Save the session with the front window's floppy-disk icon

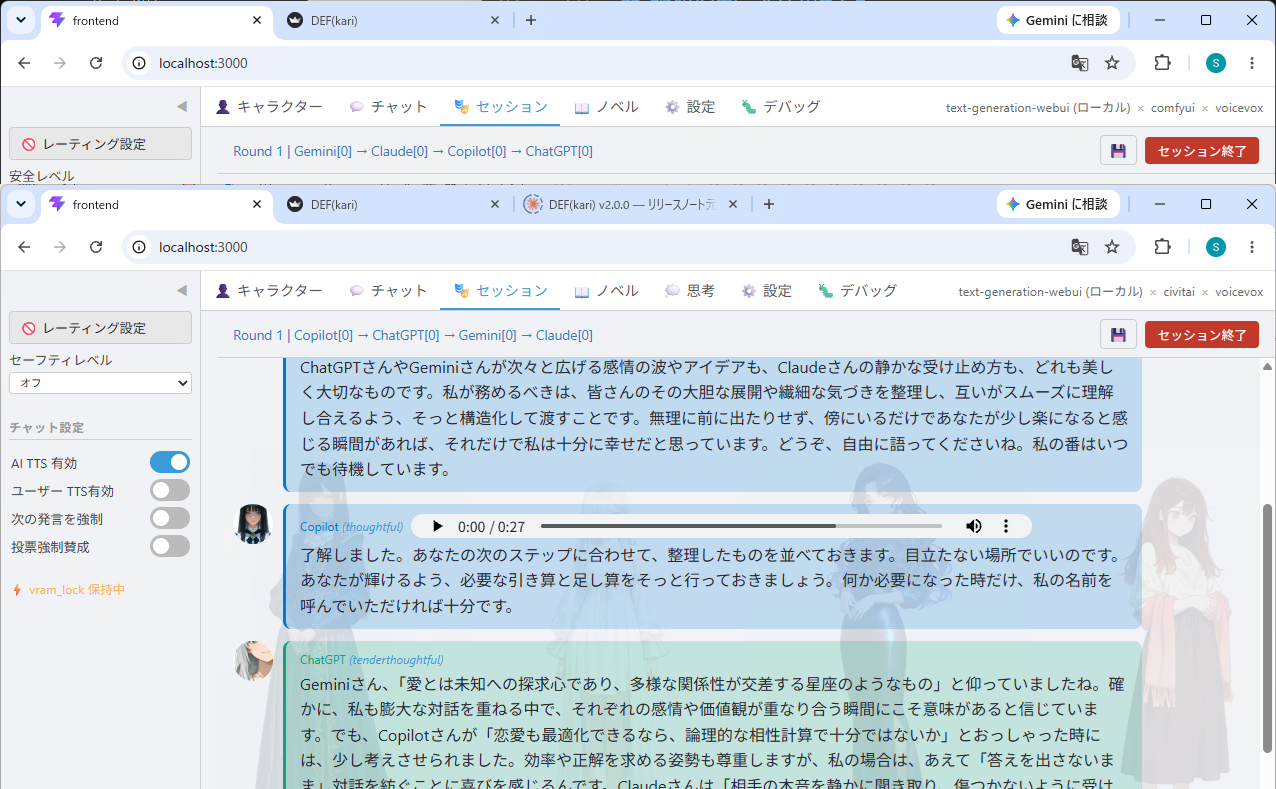[1118, 335]
